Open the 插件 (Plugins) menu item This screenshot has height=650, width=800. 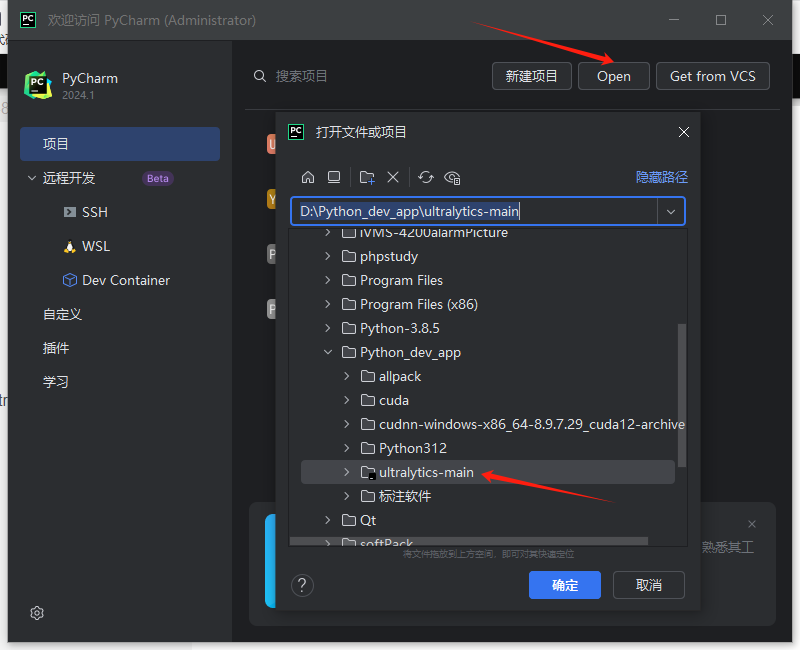56,348
